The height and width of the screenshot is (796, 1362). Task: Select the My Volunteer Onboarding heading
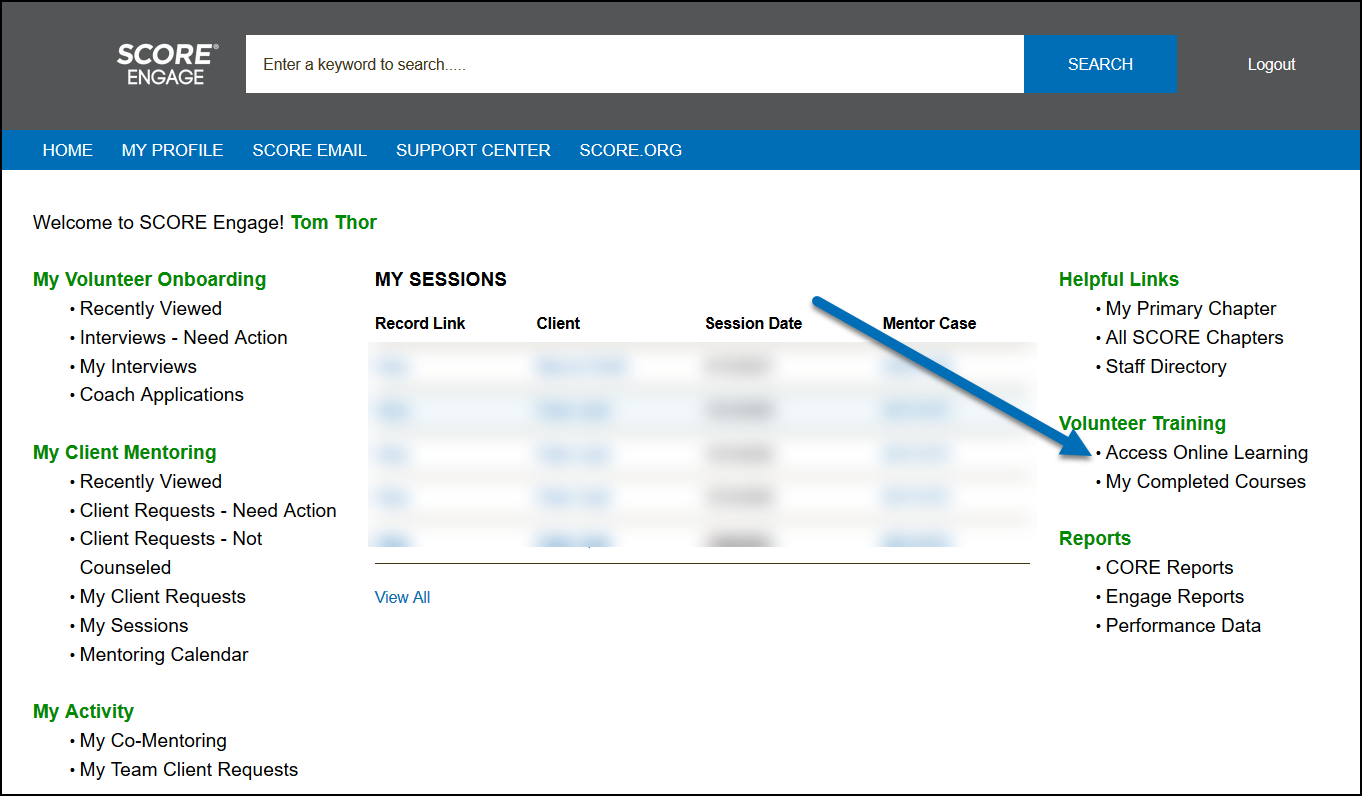point(150,279)
